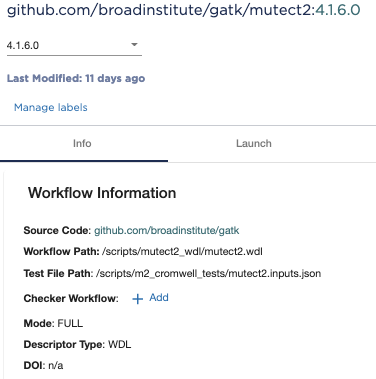The height and width of the screenshot is (379, 376).
Task: Click the dropdown arrow next to 4.1.6.0
Action: (x=134, y=44)
